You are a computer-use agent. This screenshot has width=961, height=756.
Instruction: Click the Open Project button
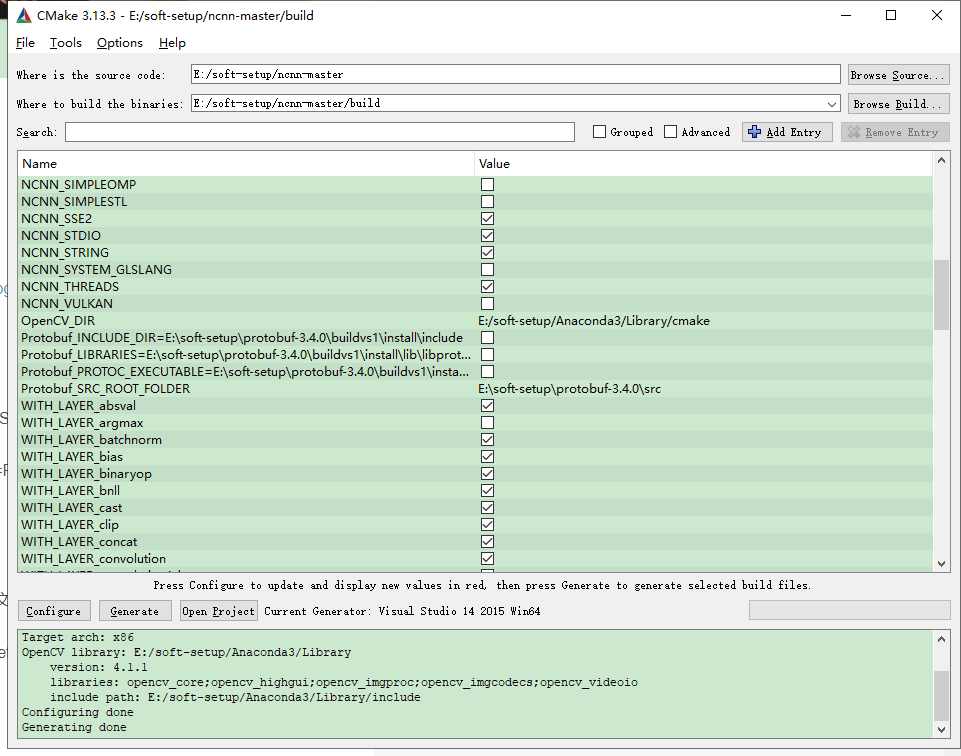218,611
